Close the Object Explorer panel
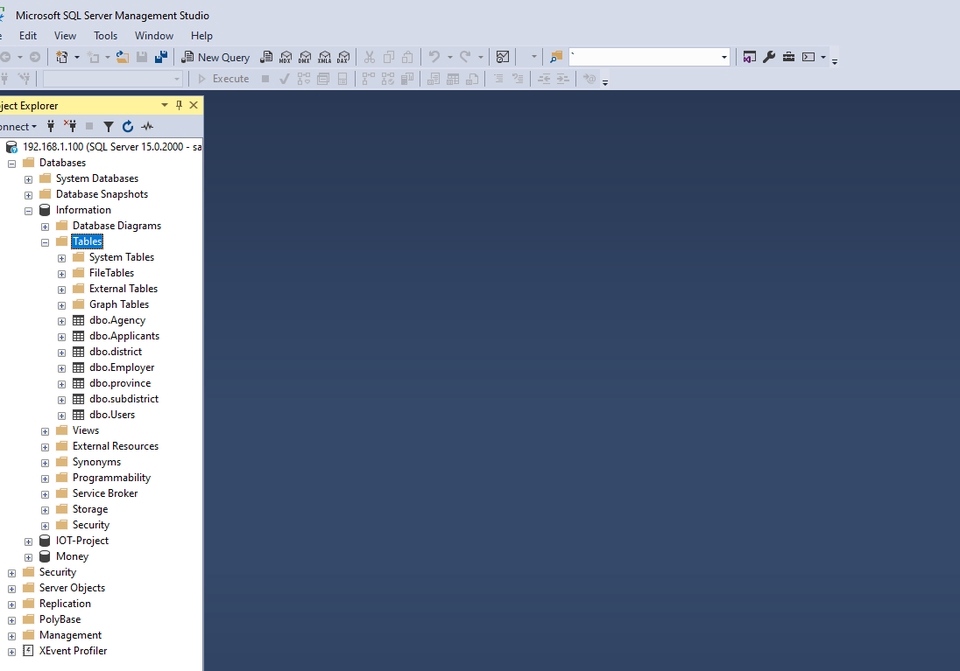 pyautogui.click(x=193, y=105)
